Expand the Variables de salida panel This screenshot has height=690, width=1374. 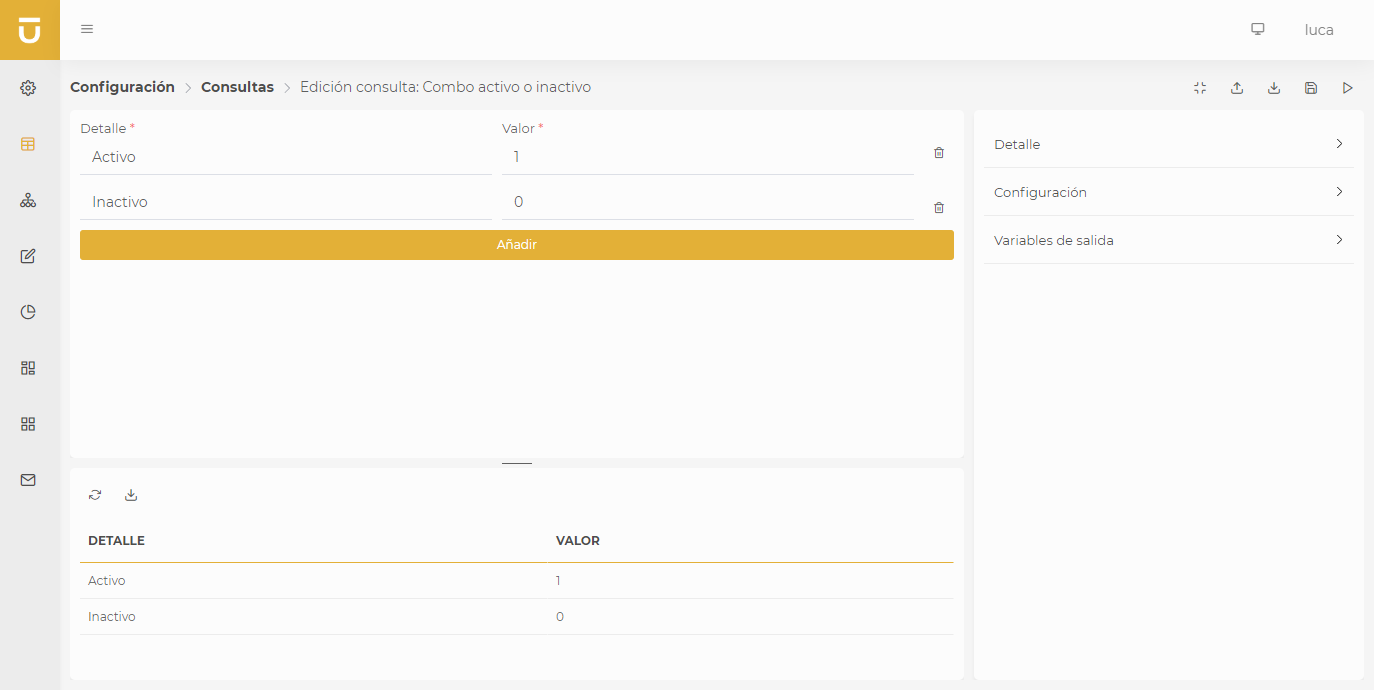click(x=1168, y=240)
